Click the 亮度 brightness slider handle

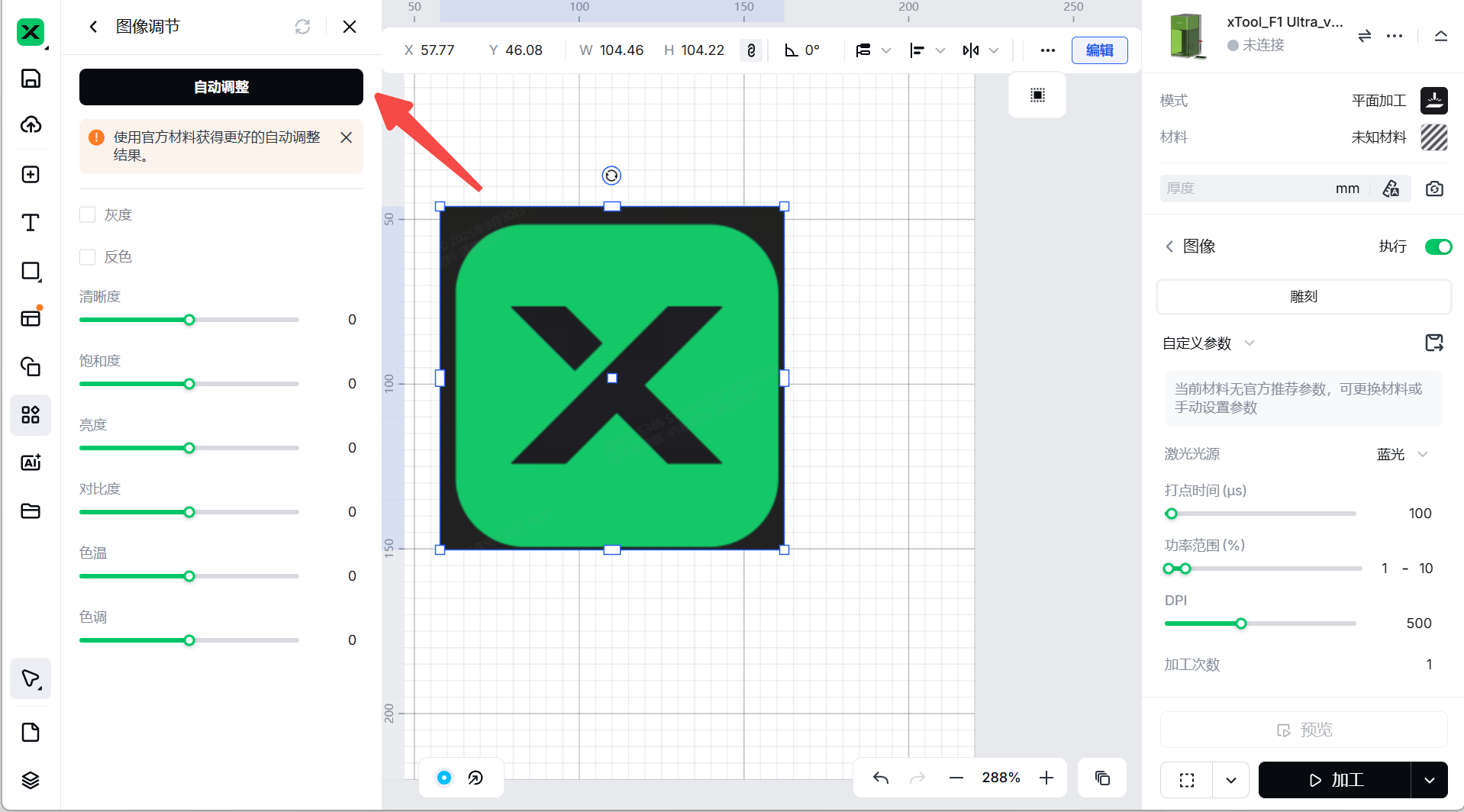click(189, 448)
